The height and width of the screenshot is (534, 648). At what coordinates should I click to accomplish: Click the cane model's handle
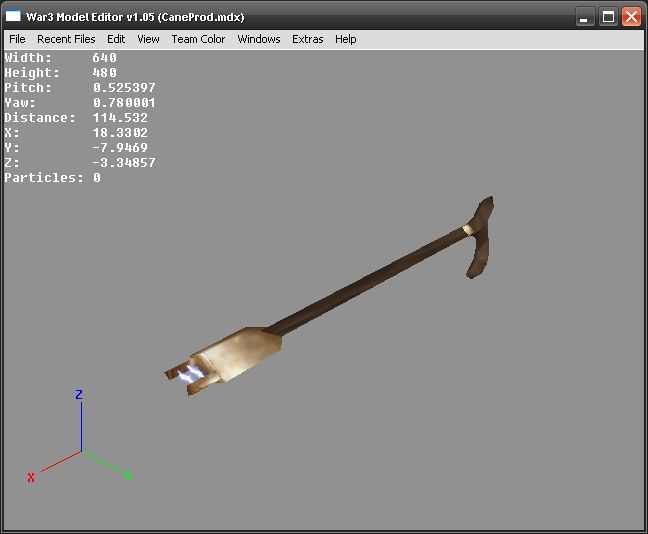click(481, 238)
